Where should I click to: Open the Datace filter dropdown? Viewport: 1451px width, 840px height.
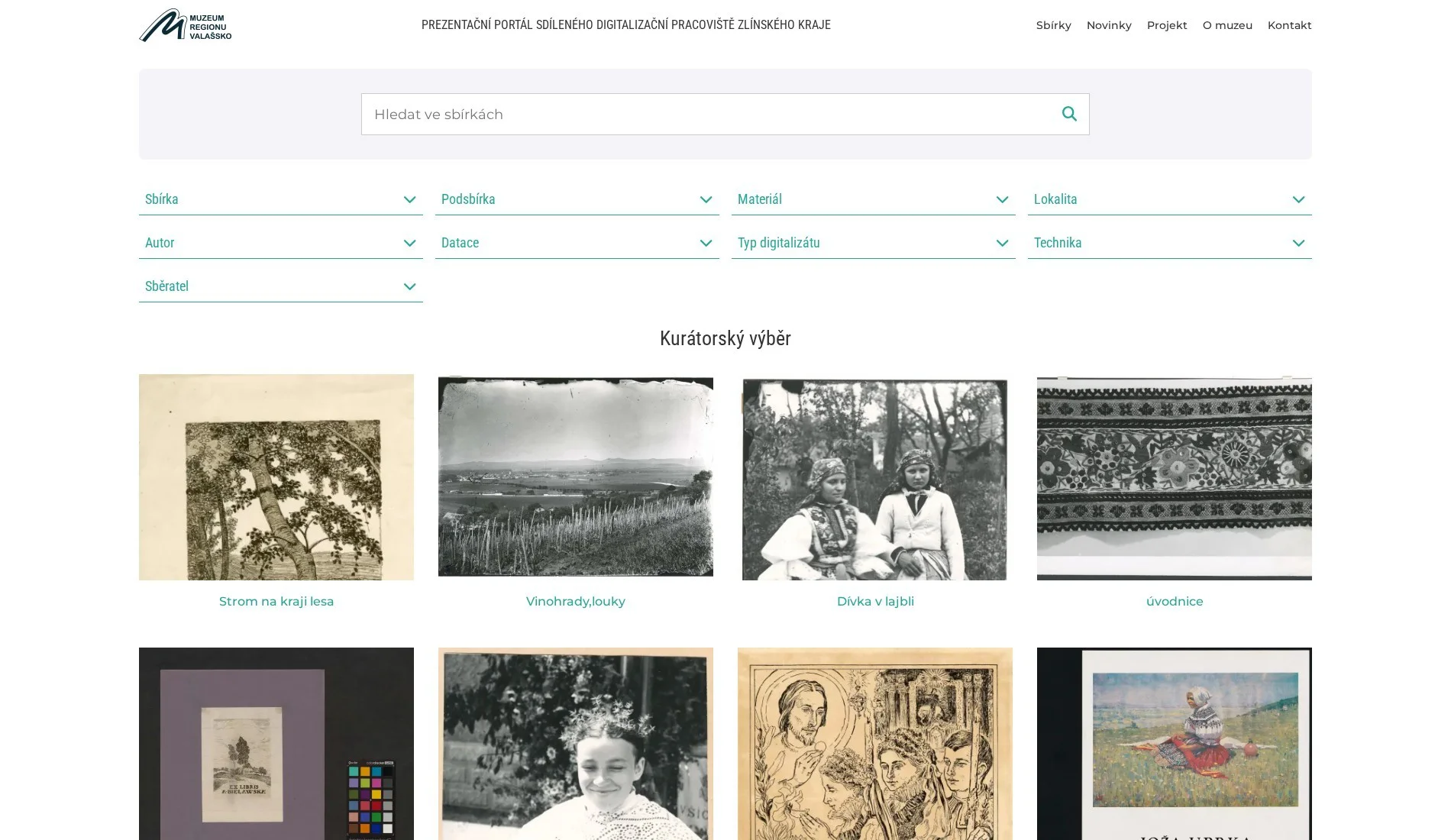(577, 243)
